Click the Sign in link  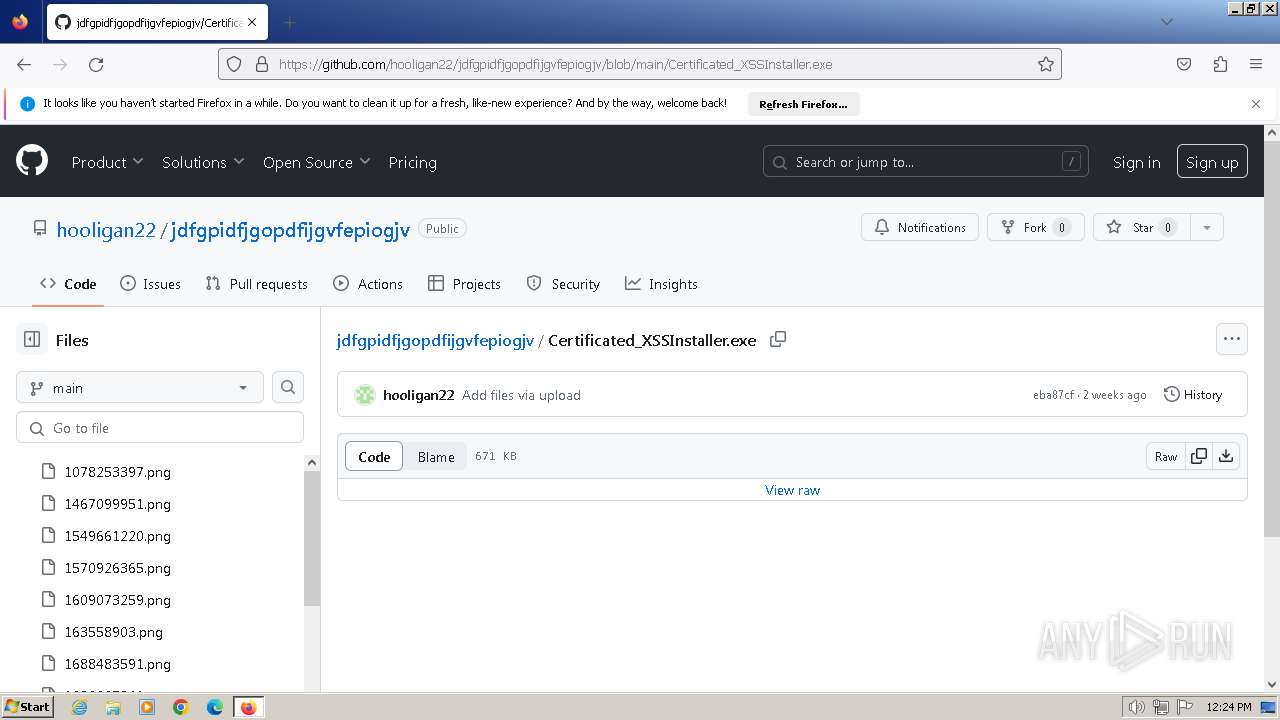(1137, 162)
